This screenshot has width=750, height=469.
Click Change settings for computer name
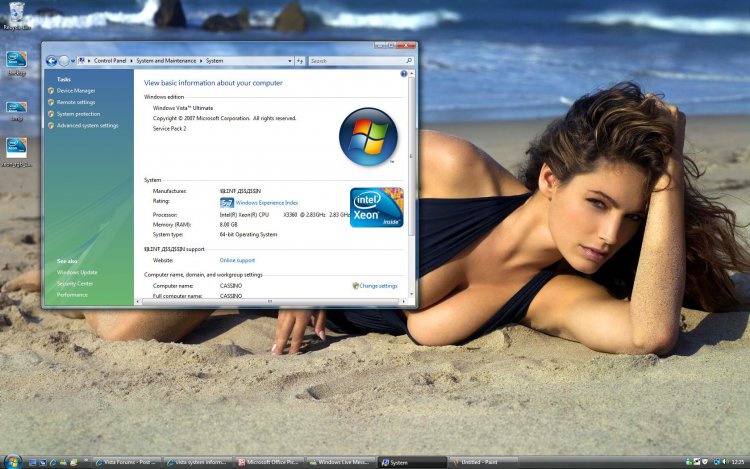pos(378,286)
